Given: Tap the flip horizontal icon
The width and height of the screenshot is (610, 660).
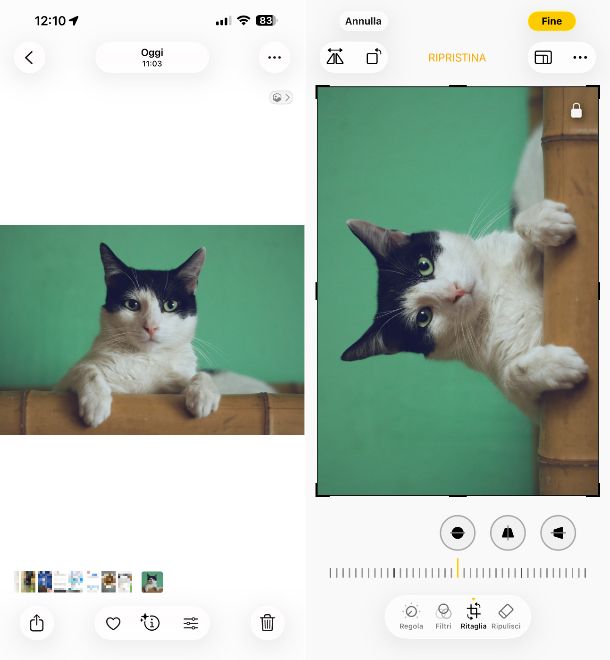Looking at the screenshot, I should pyautogui.click(x=336, y=58).
